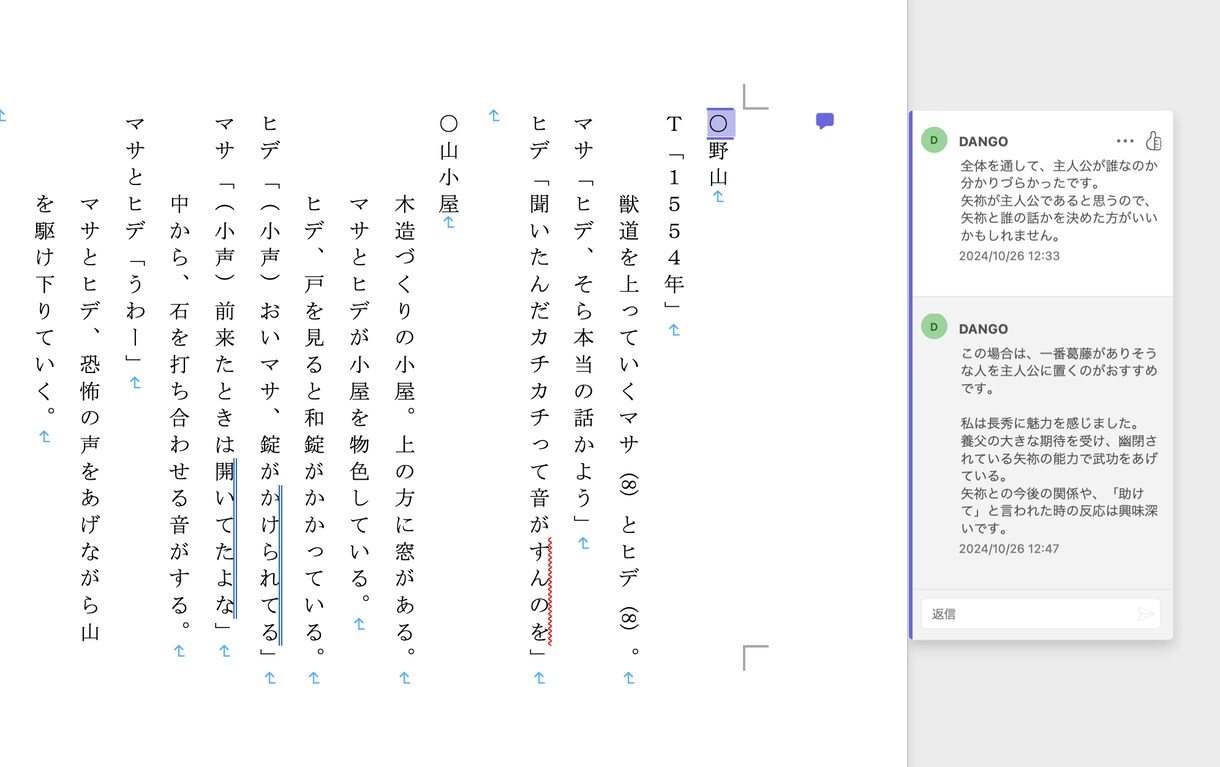1220x767 pixels.
Task: Like the first DANGO comment with thumbs up
Action: point(1153,141)
